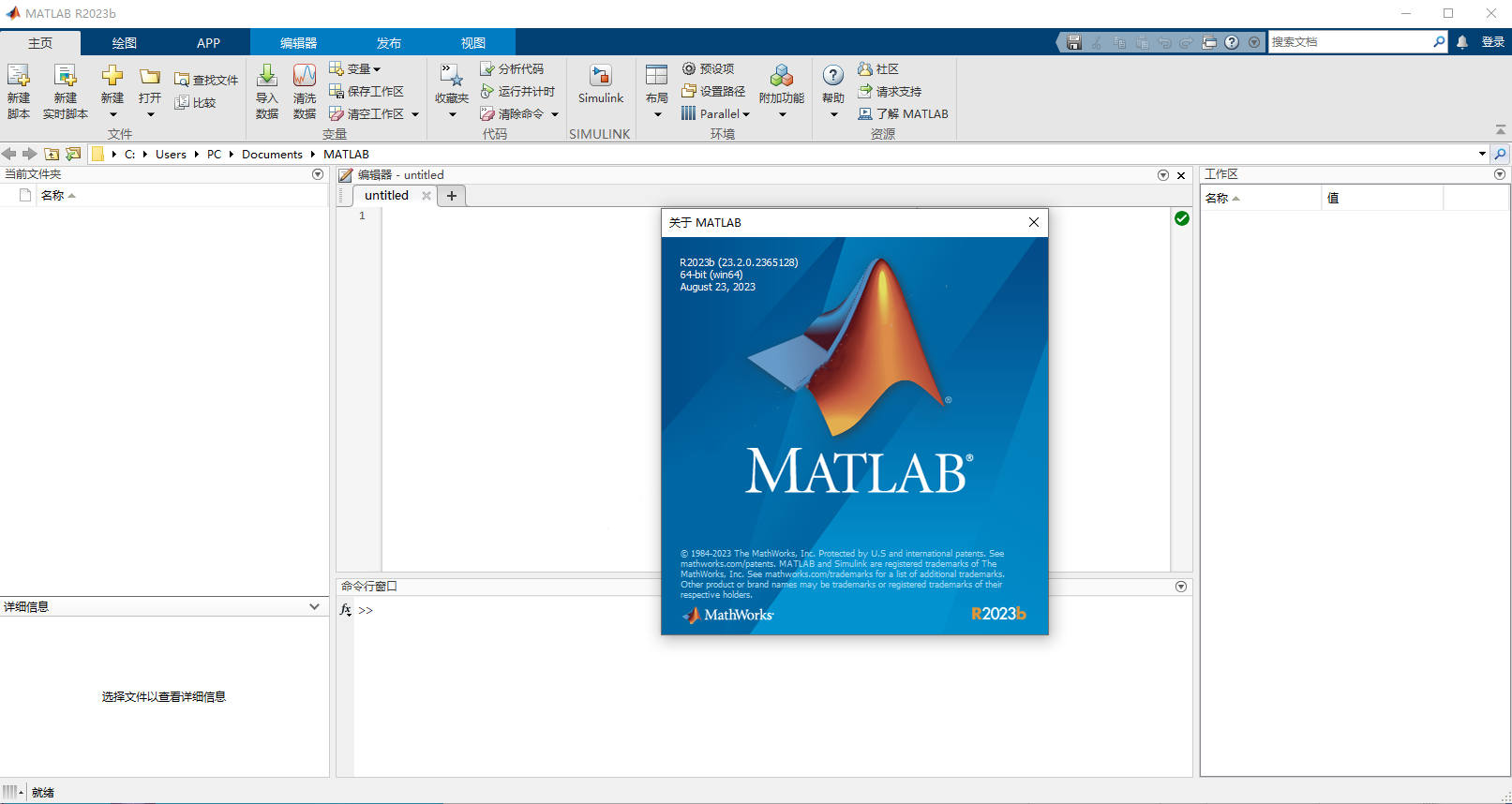This screenshot has height=804, width=1512.
Task: Click Import Data (导入数据) icon
Action: point(267,76)
